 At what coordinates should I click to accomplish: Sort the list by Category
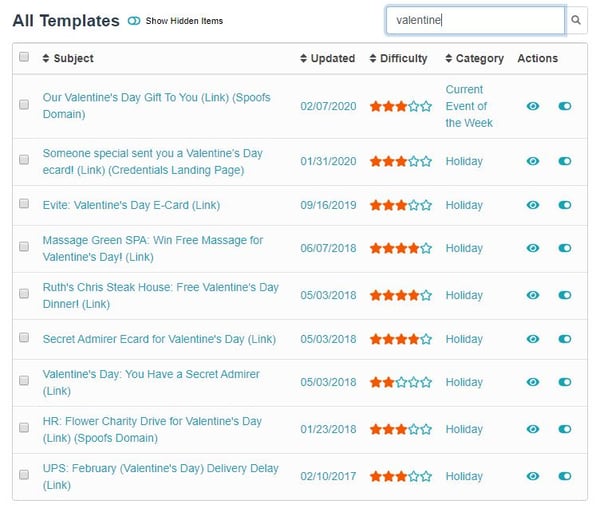pyautogui.click(x=473, y=58)
